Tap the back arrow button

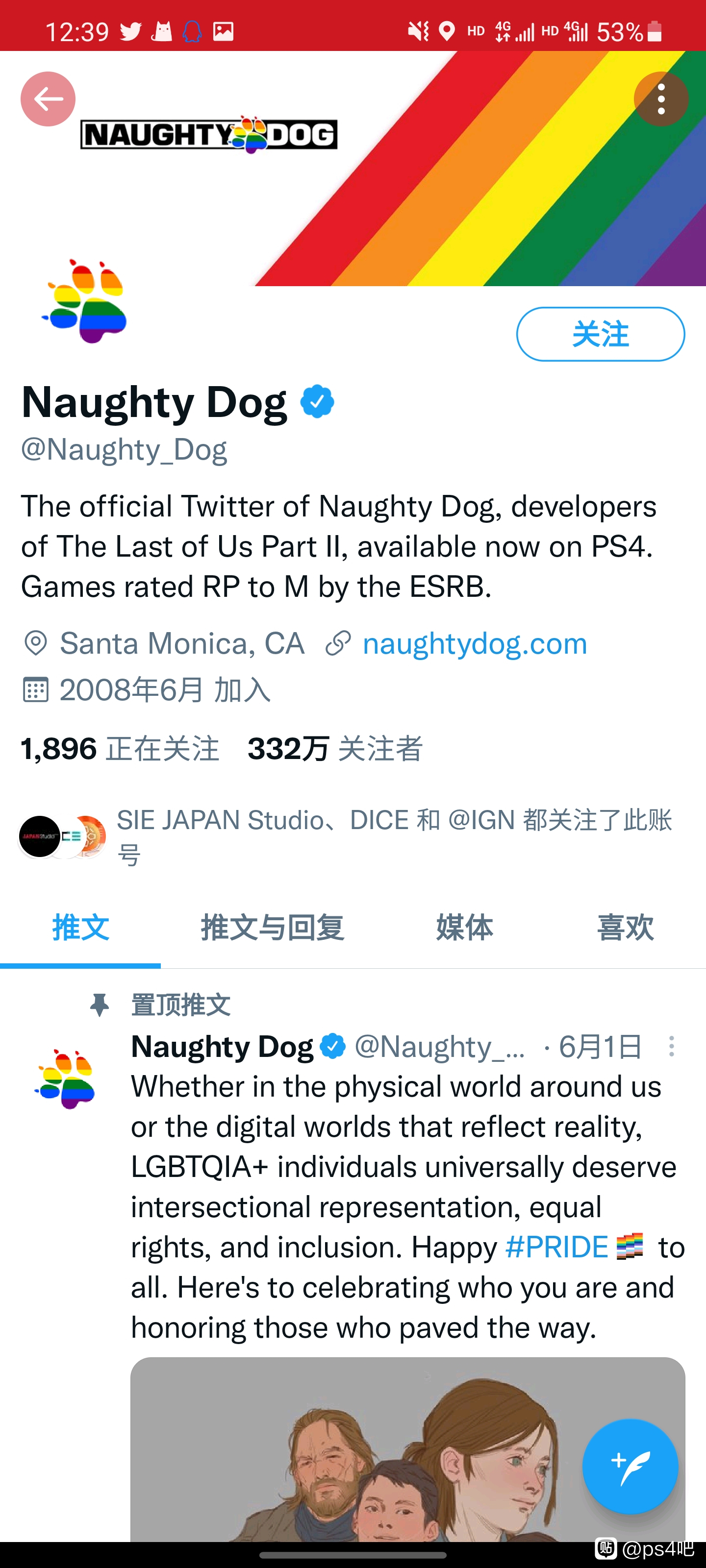(48, 98)
